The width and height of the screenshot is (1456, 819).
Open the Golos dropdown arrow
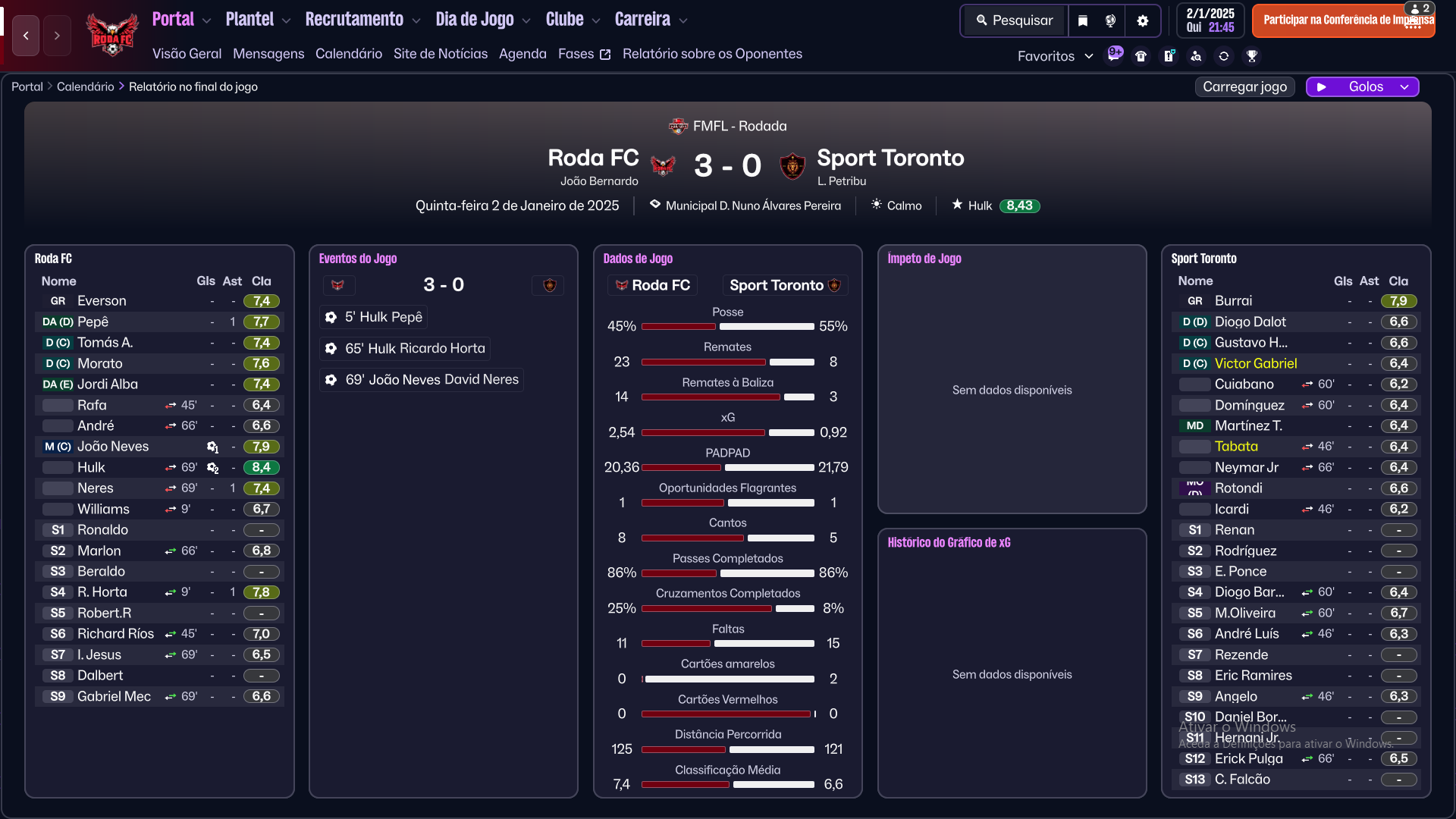(x=1404, y=87)
